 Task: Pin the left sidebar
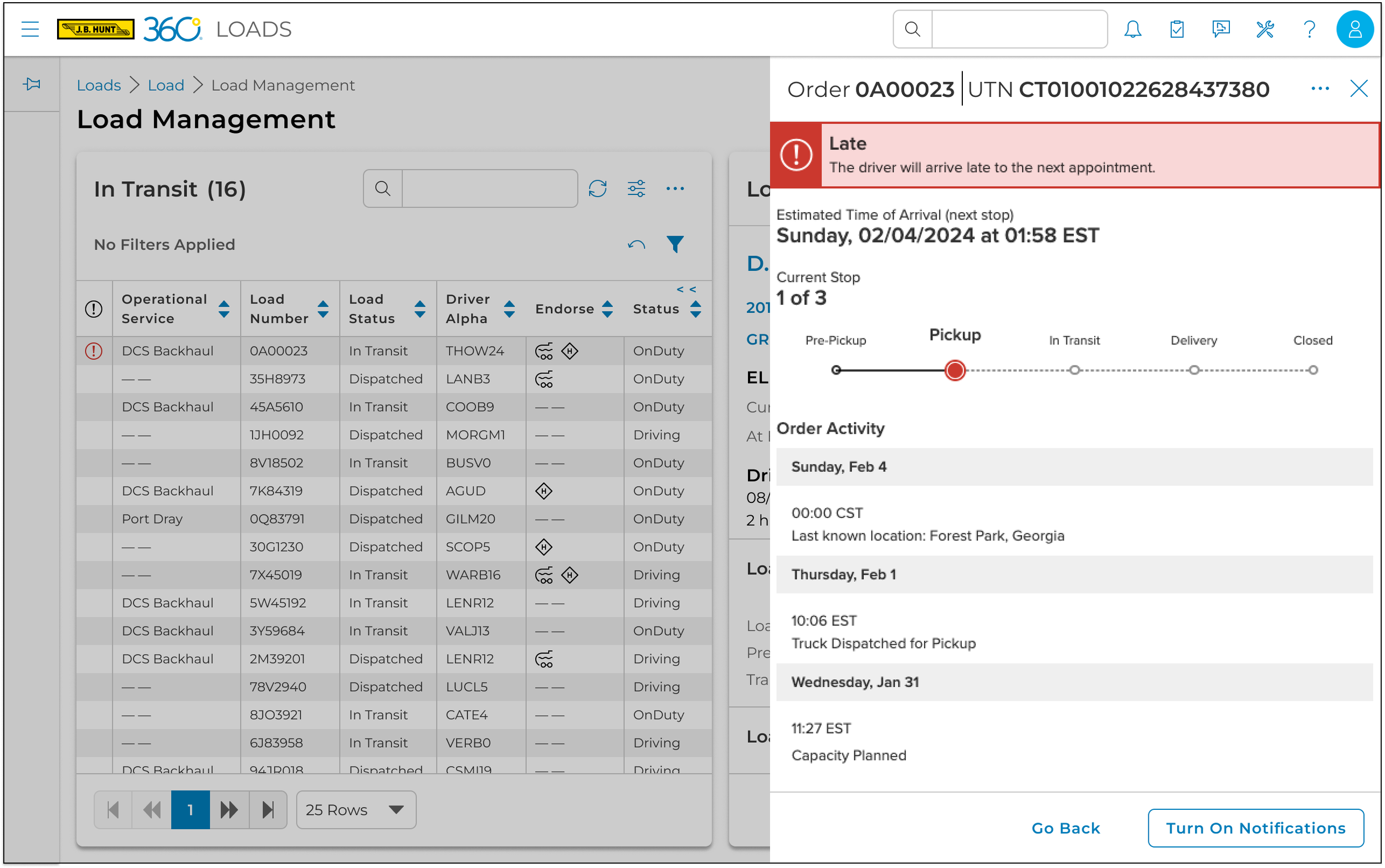pos(32,84)
